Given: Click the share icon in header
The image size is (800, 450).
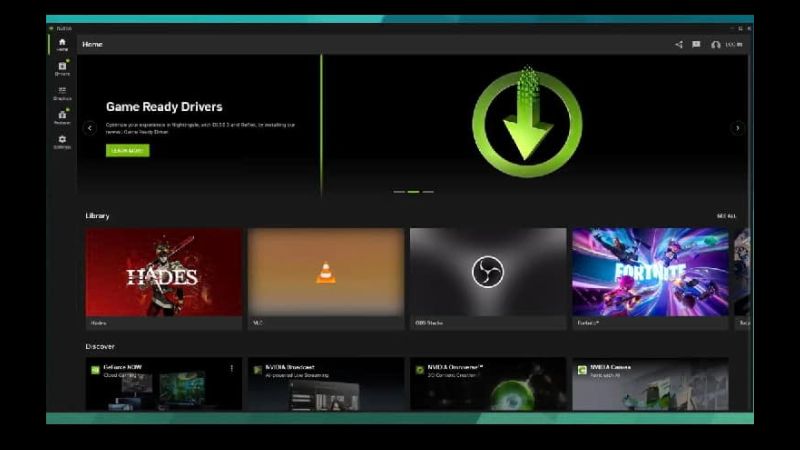Looking at the screenshot, I should (679, 44).
